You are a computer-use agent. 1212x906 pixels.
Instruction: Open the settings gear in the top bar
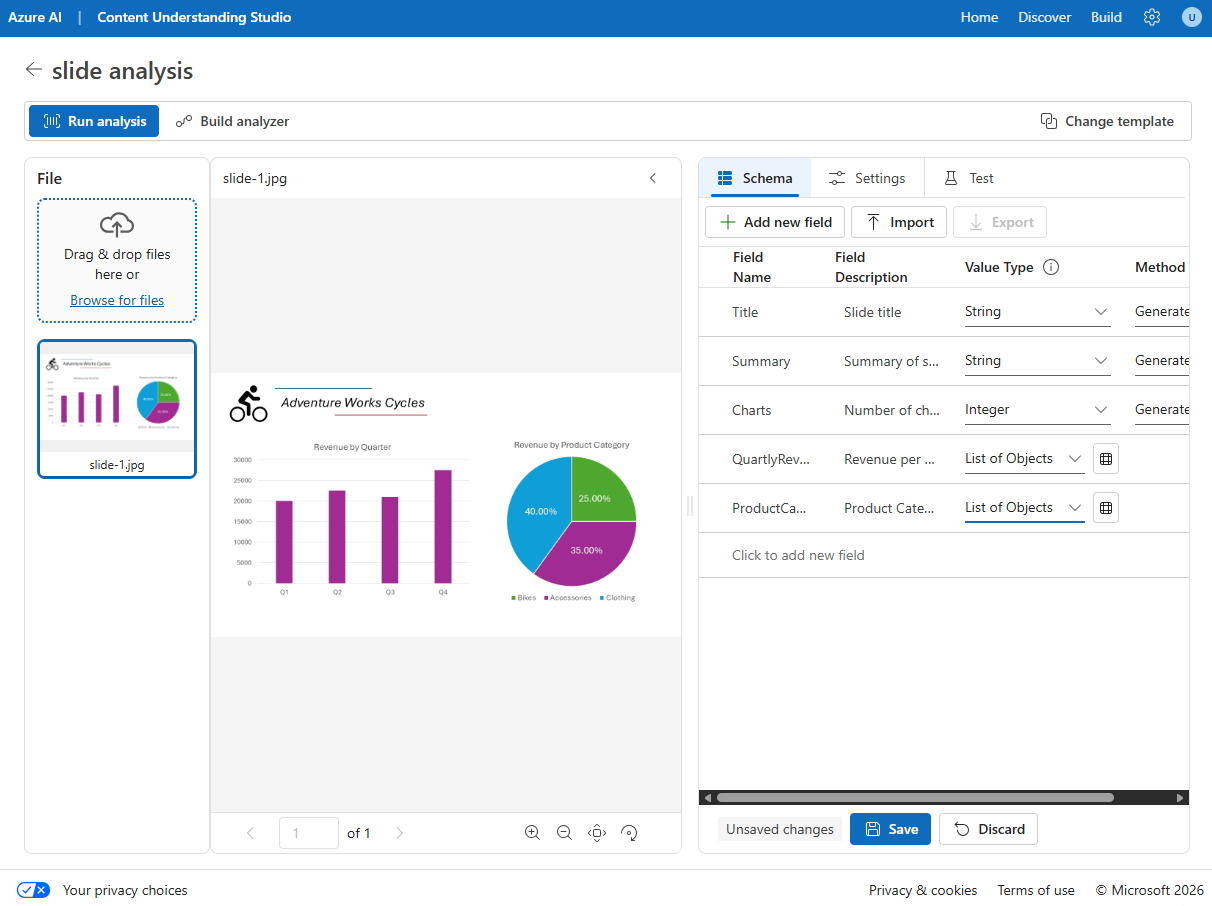(1151, 17)
